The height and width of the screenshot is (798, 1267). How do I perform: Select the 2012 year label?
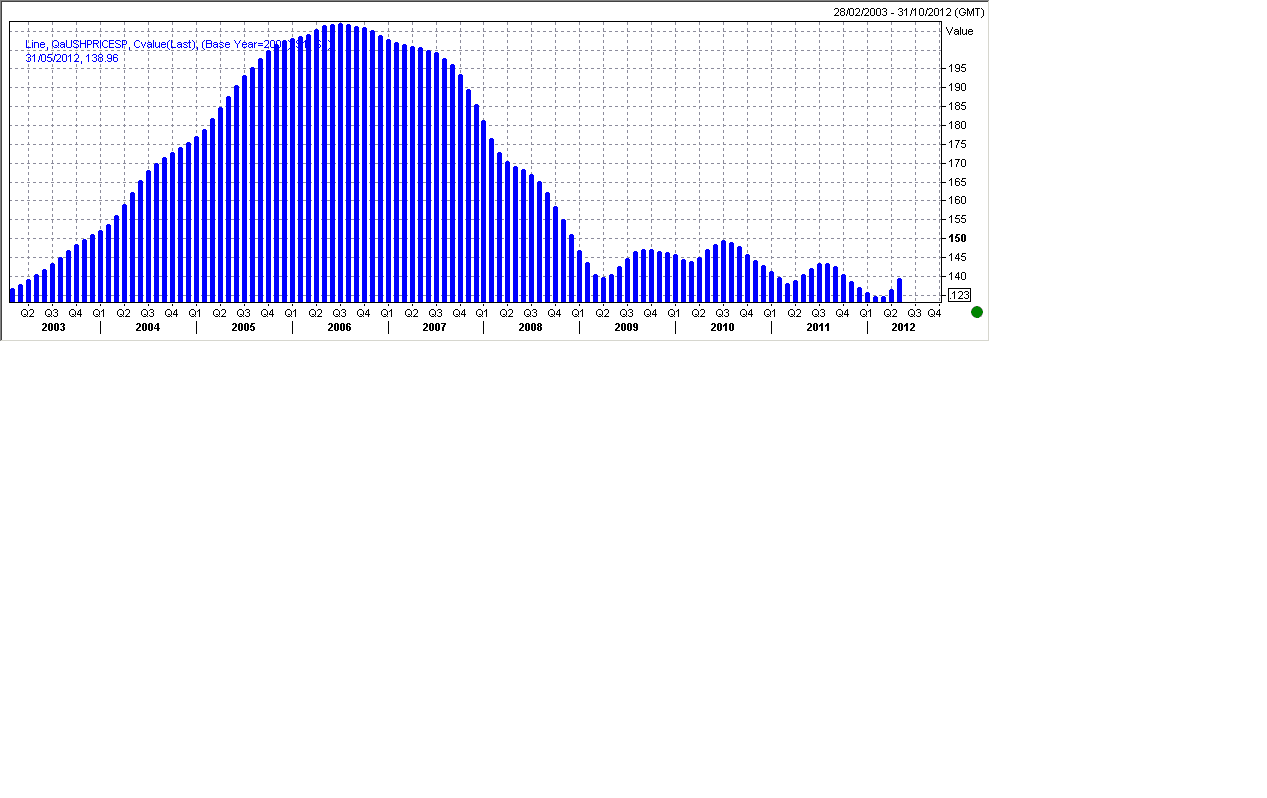(x=903, y=327)
